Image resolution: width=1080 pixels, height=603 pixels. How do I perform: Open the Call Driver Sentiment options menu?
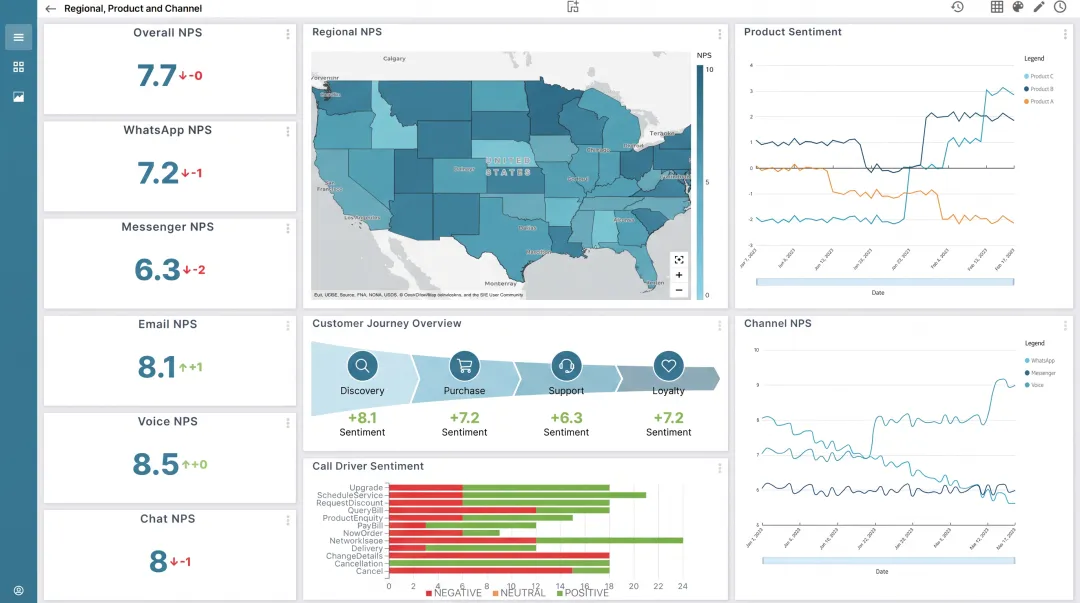coord(720,468)
